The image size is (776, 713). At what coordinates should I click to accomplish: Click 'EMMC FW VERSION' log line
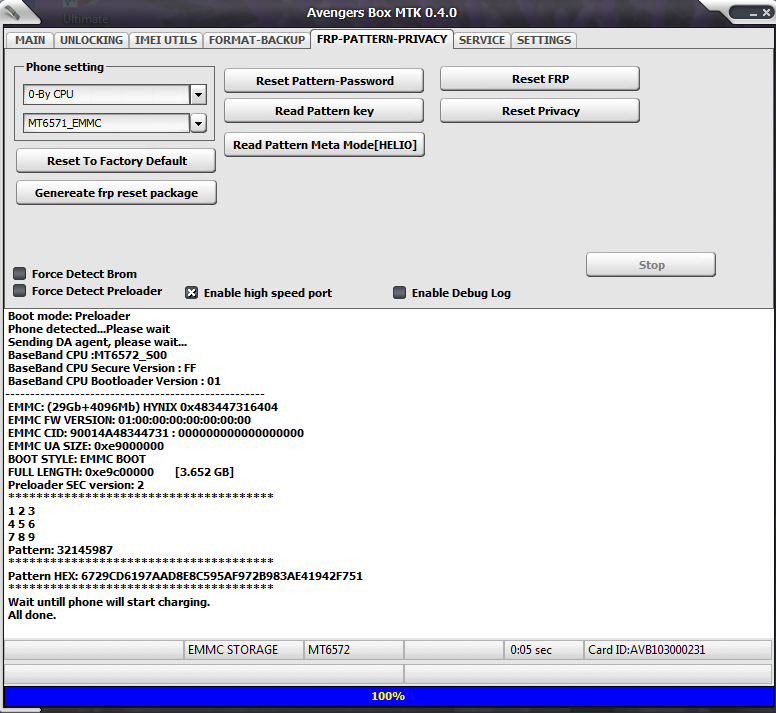(x=129, y=420)
